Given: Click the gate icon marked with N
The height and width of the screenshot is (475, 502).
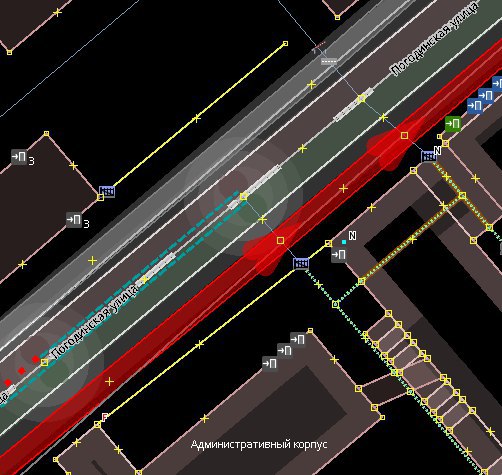Looking at the screenshot, I should tap(429, 156).
